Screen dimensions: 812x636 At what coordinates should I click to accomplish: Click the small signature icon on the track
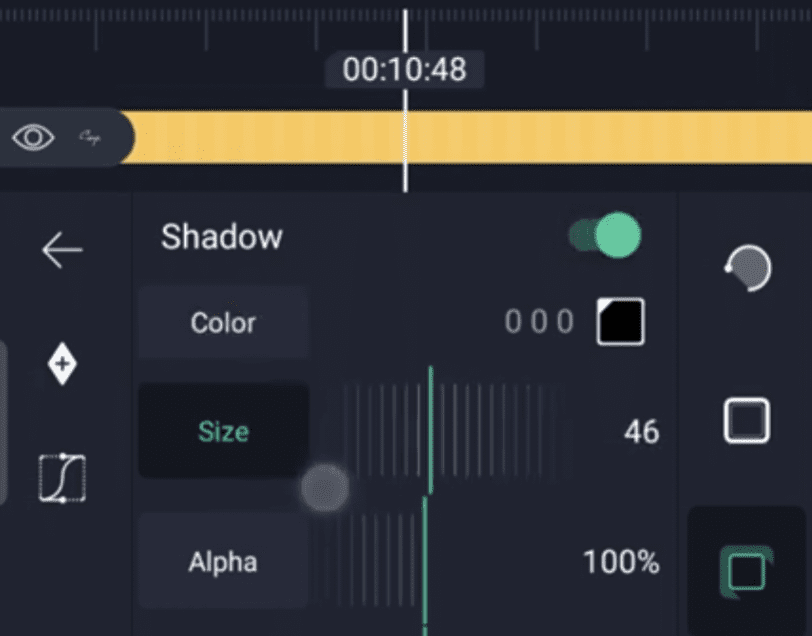pos(91,137)
